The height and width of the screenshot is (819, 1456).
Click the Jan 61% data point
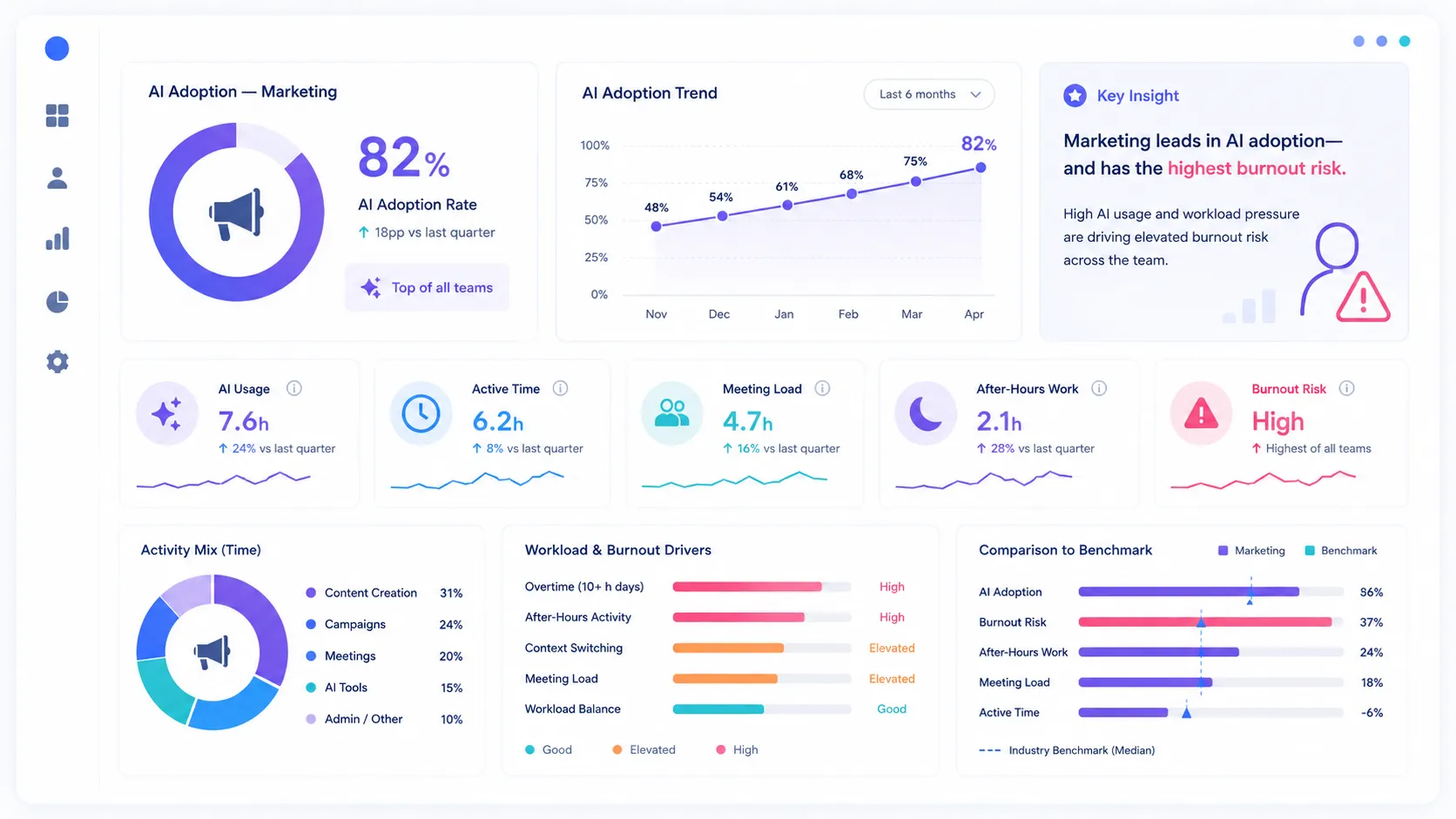point(787,205)
